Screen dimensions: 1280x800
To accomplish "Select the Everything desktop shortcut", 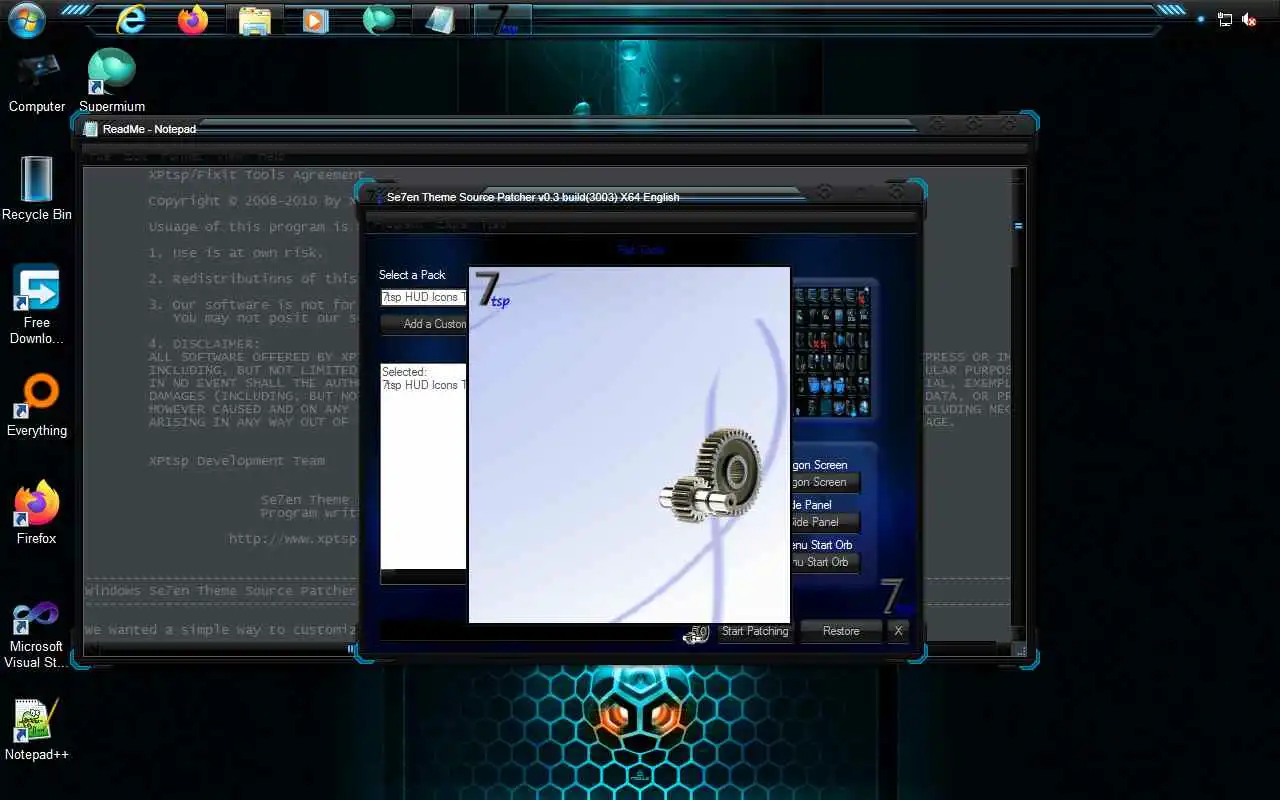I will [x=37, y=406].
